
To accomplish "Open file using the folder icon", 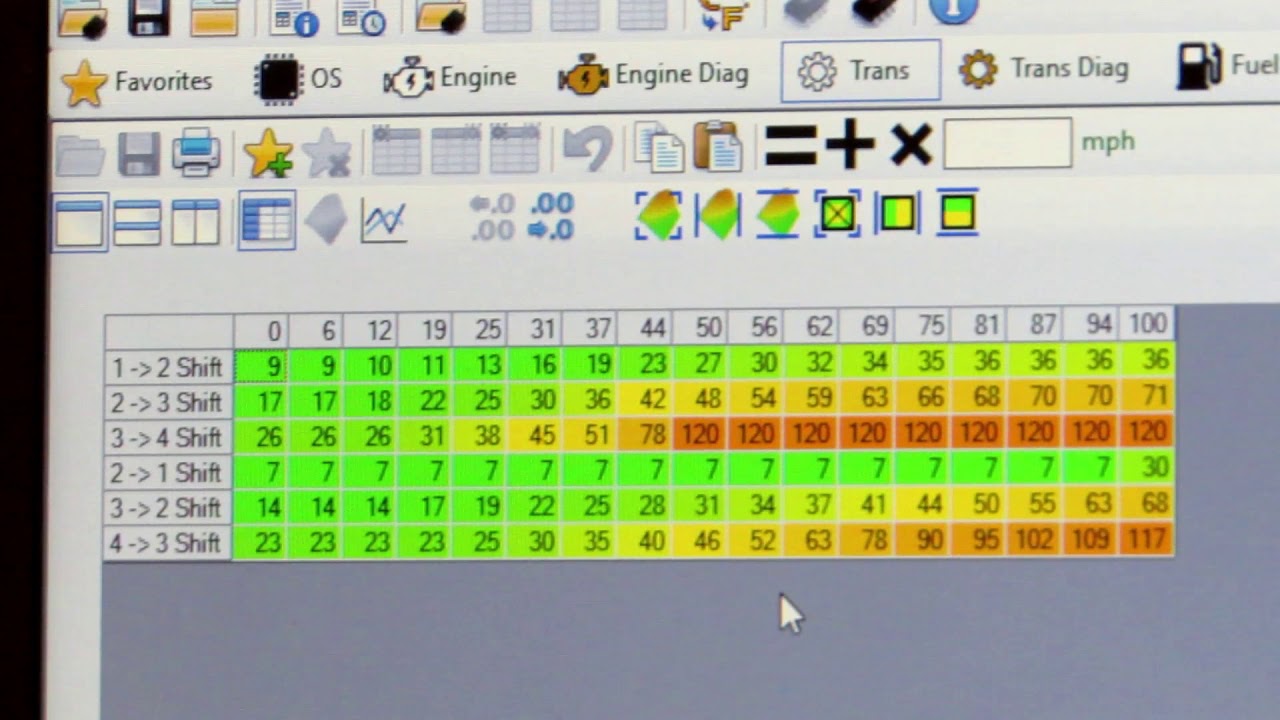I will (80, 155).
